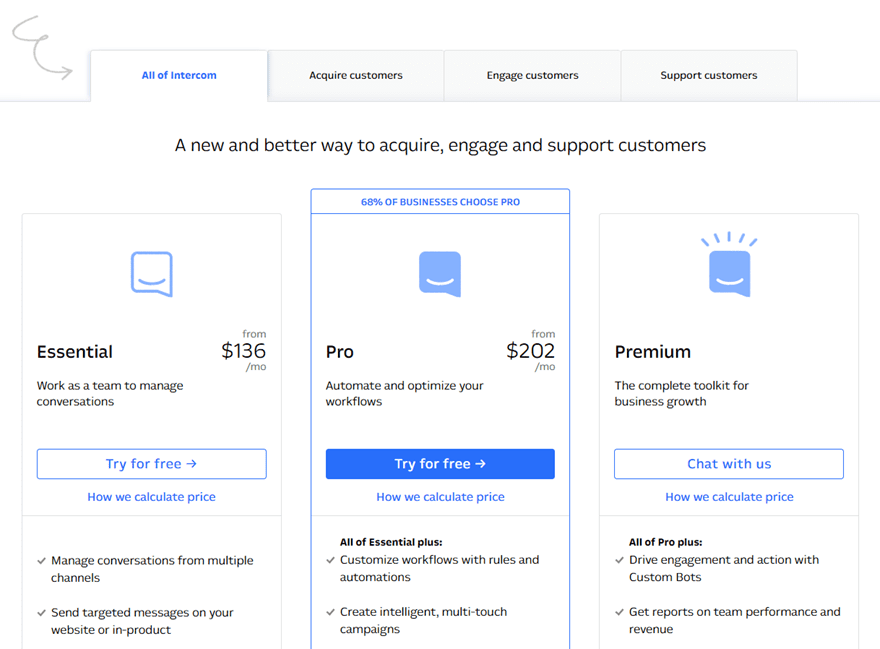Click checkmark beside Customize workflows with rules

tap(330, 560)
